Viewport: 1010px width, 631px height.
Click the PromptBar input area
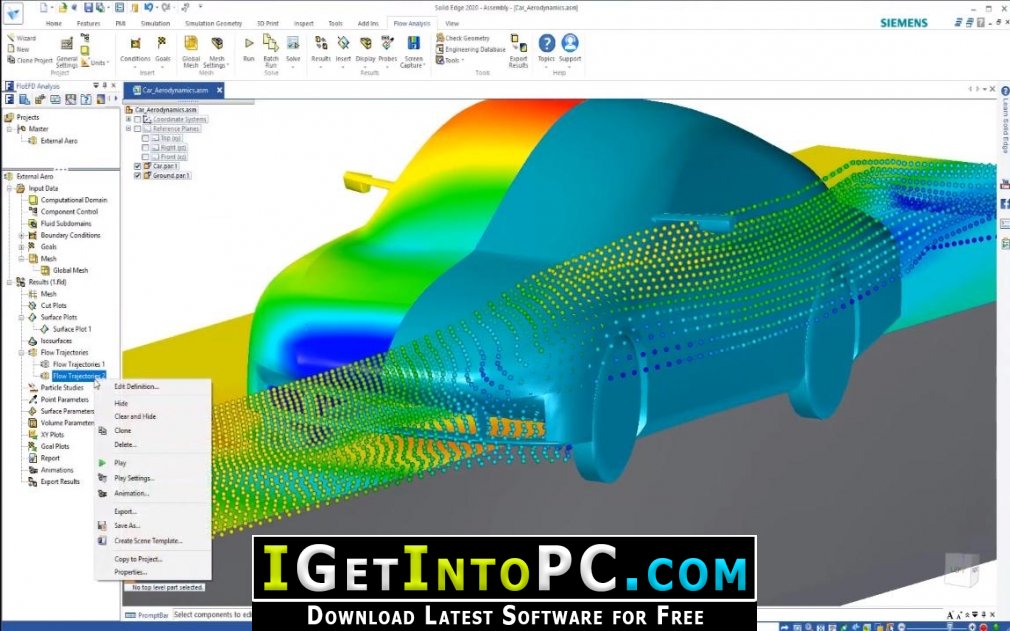click(213, 615)
